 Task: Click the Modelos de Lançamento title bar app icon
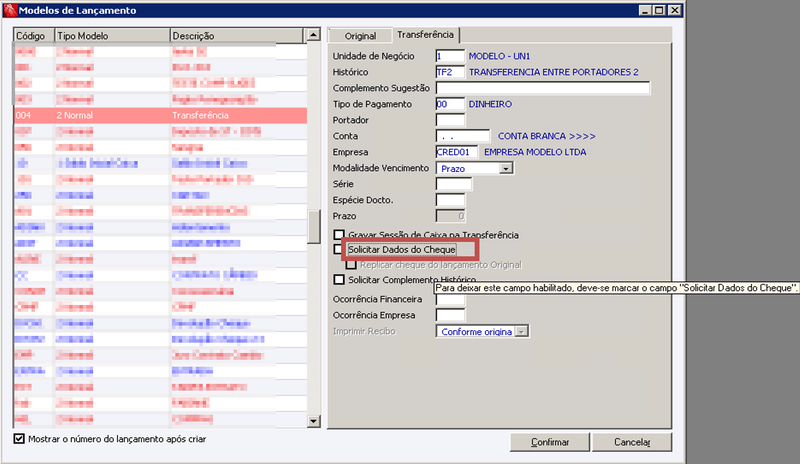pos(10,10)
